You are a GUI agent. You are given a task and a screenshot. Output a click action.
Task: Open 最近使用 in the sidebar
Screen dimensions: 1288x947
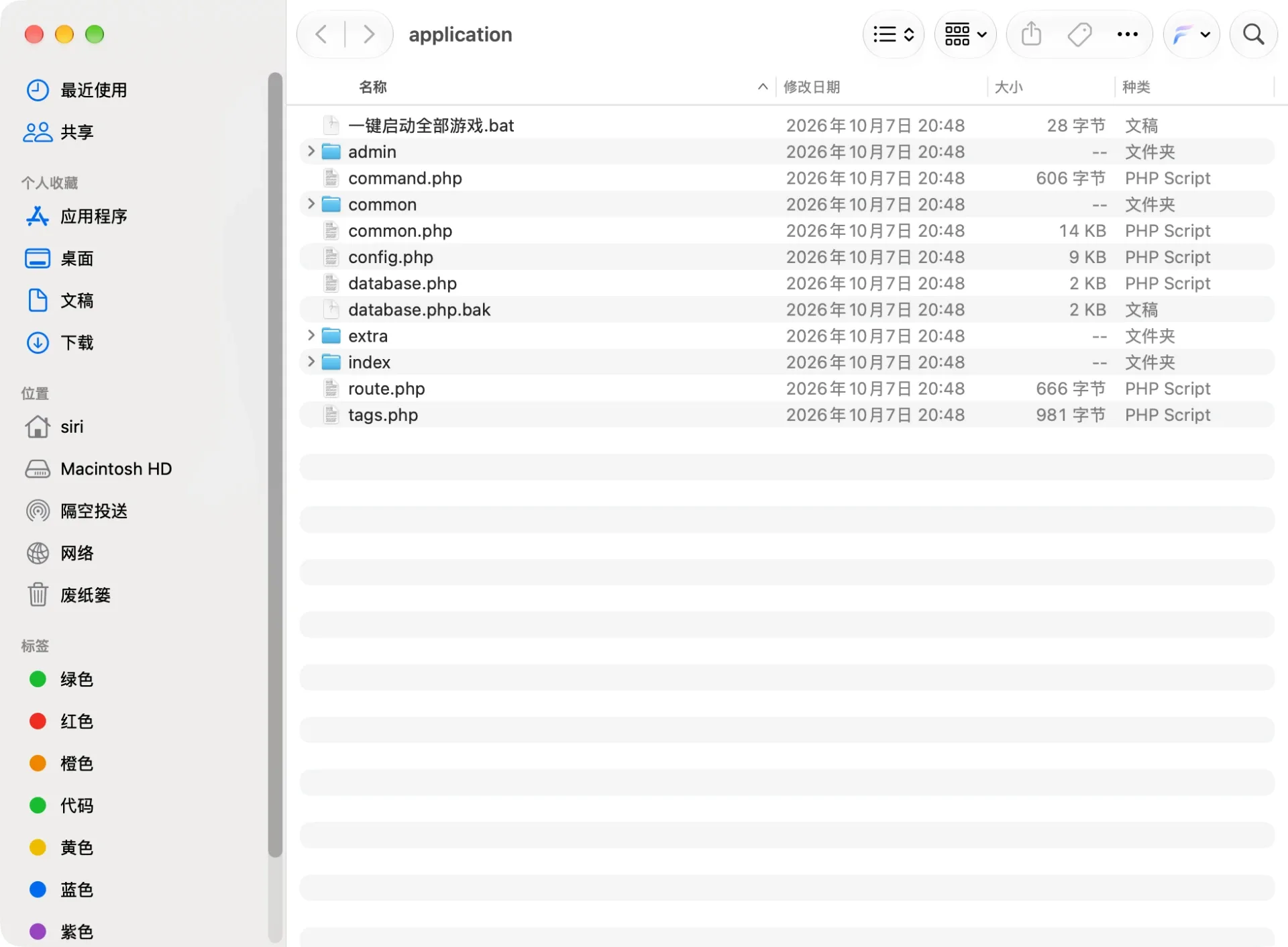point(76,90)
